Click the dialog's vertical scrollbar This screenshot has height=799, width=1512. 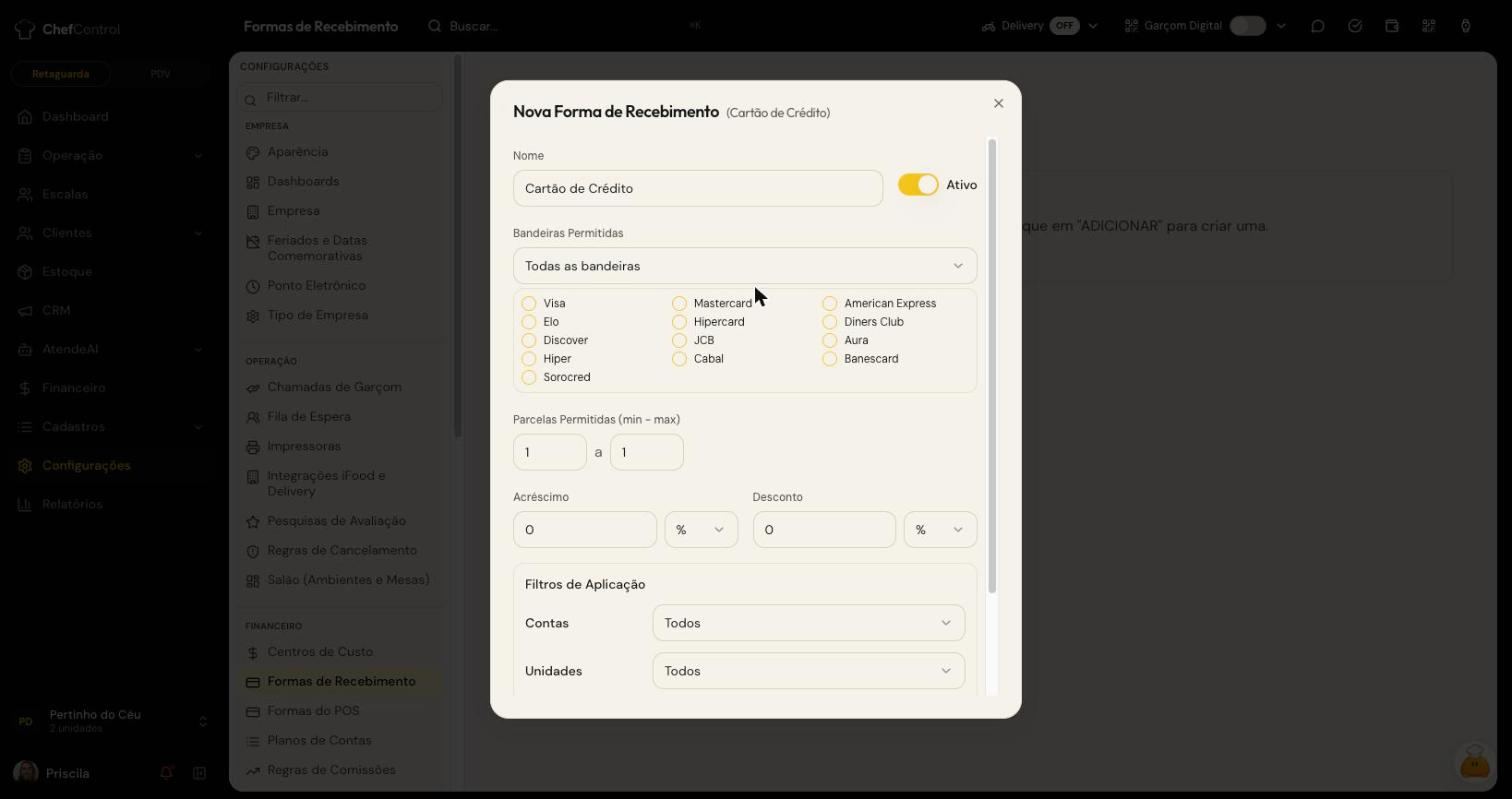992,366
